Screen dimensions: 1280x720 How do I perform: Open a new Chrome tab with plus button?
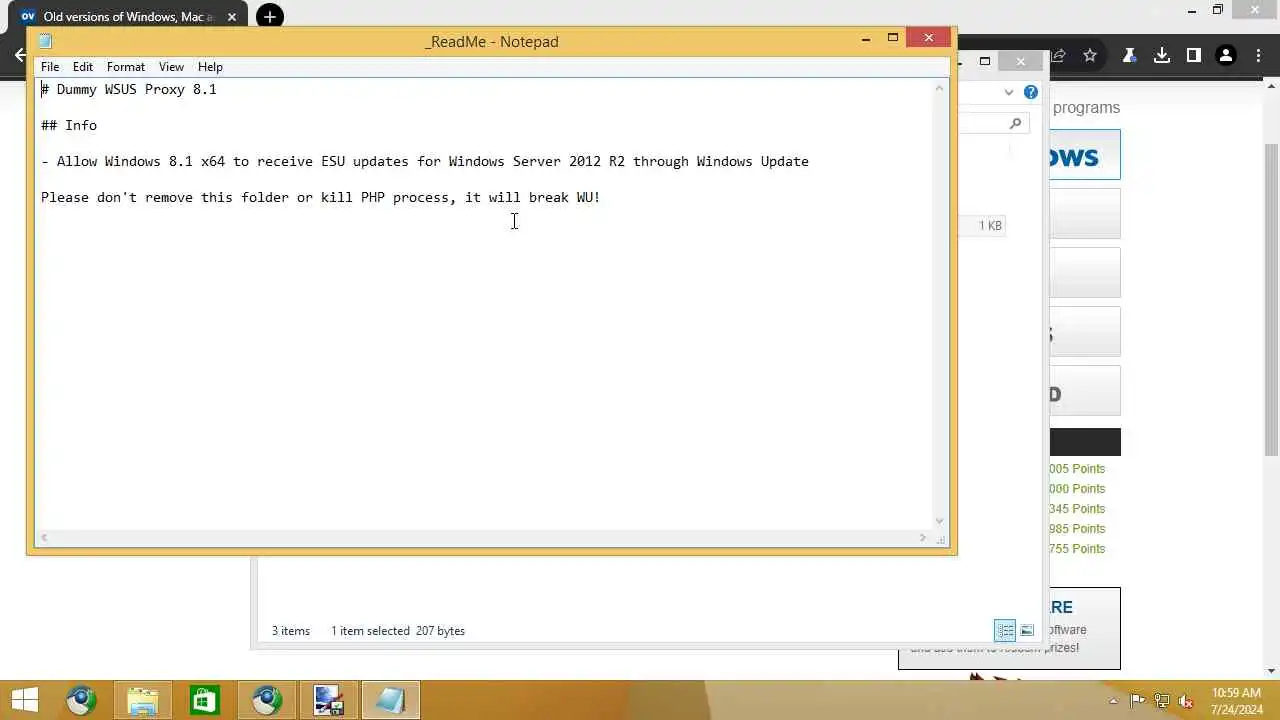tap(269, 16)
